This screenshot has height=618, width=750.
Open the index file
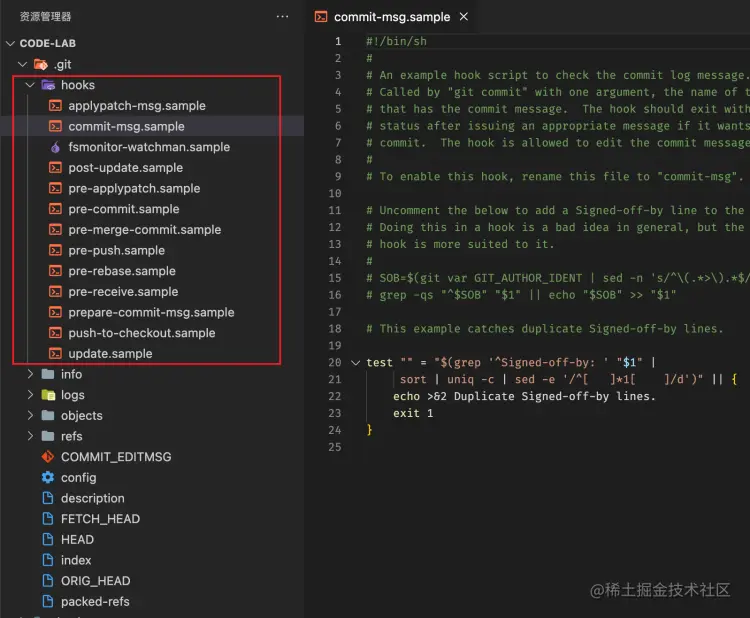pos(76,560)
